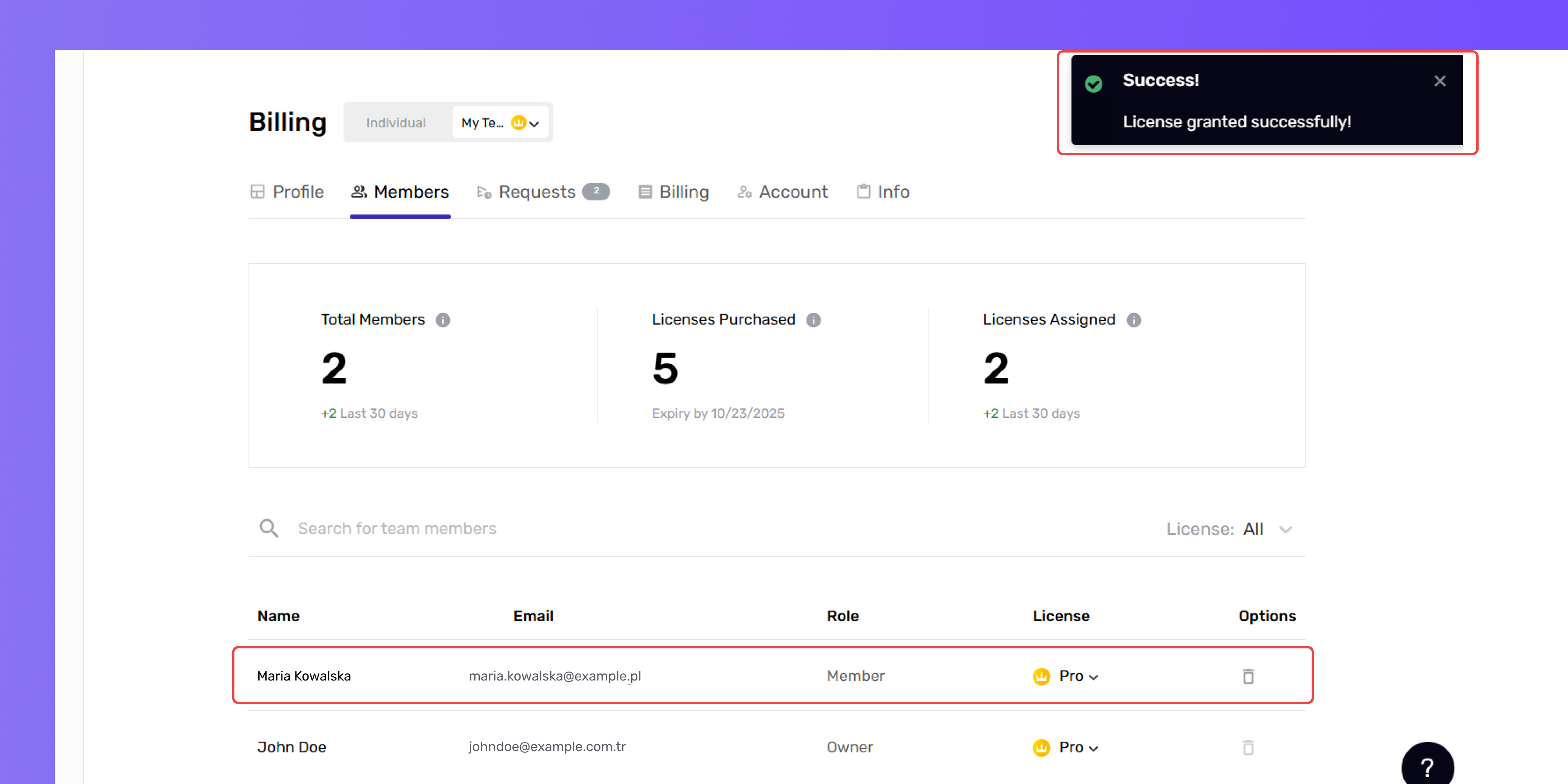This screenshot has width=1568, height=784.
Task: Click the Email column header
Action: (x=533, y=616)
